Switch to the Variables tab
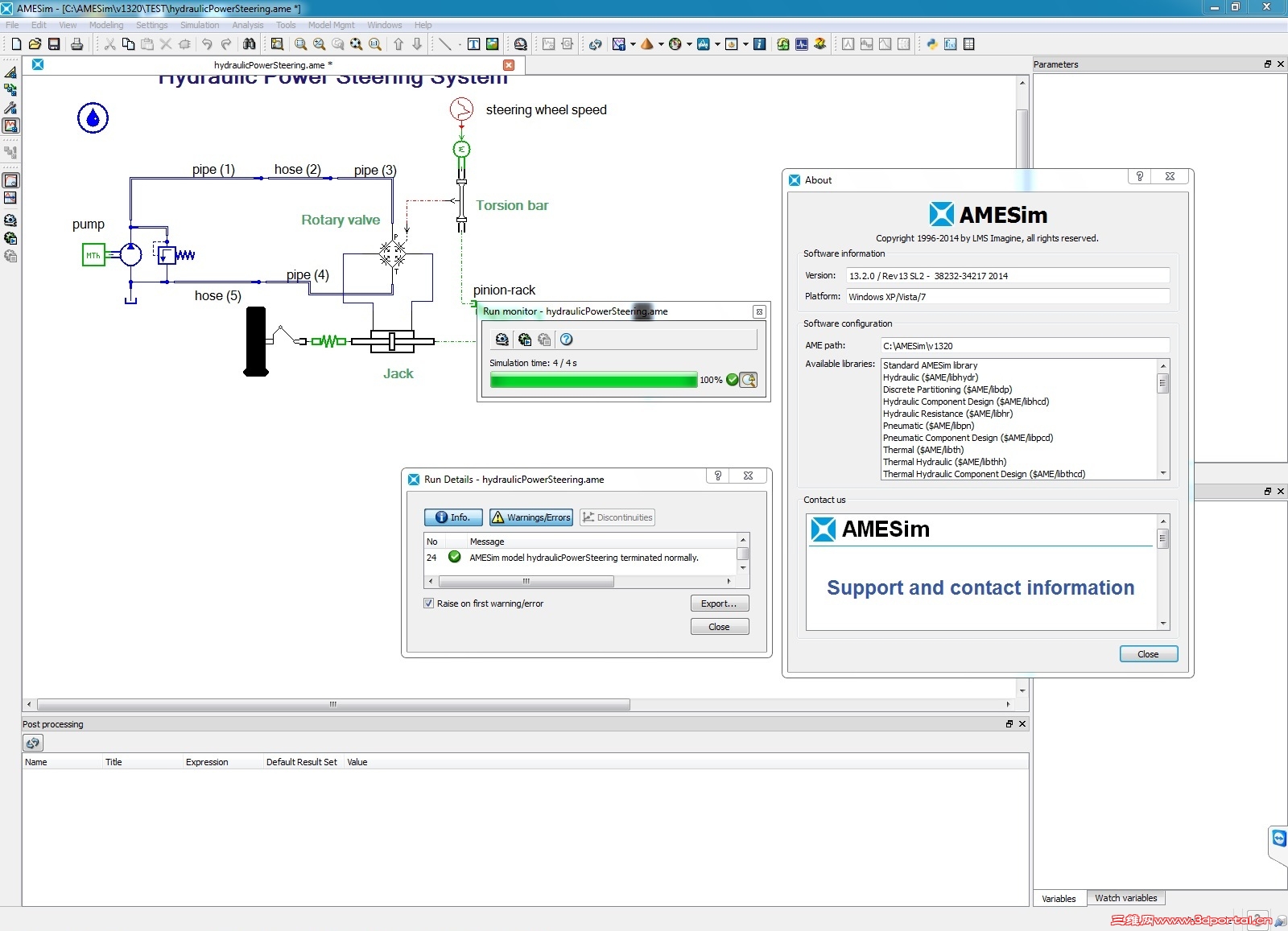 1059,899
